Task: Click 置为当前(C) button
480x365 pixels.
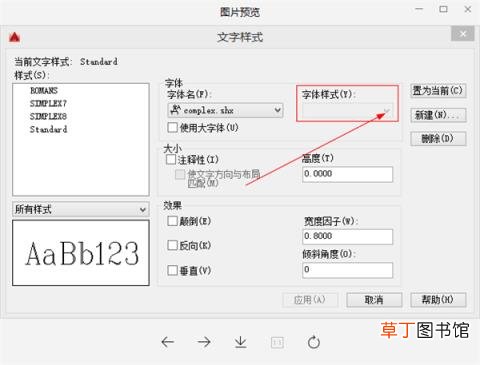Action: (438, 91)
